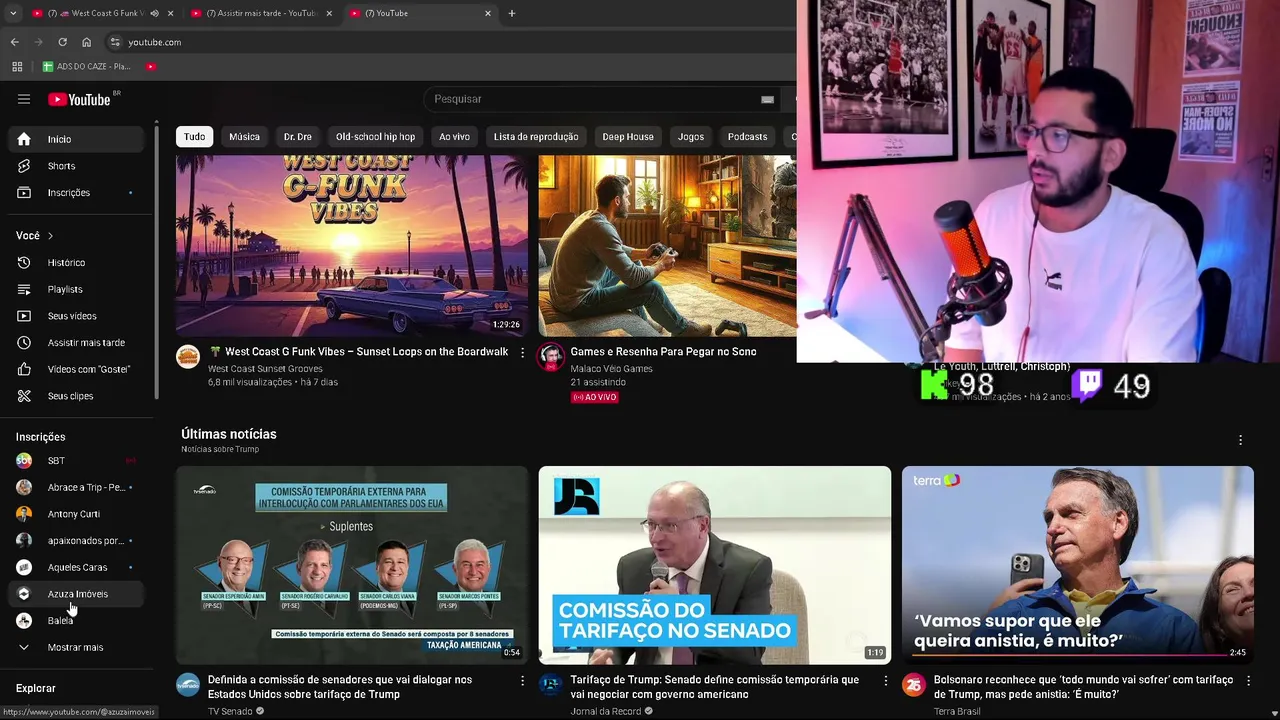Open Vídeos com "Gostei" in sidebar
Viewport: 1280px width, 720px height.
(75, 369)
